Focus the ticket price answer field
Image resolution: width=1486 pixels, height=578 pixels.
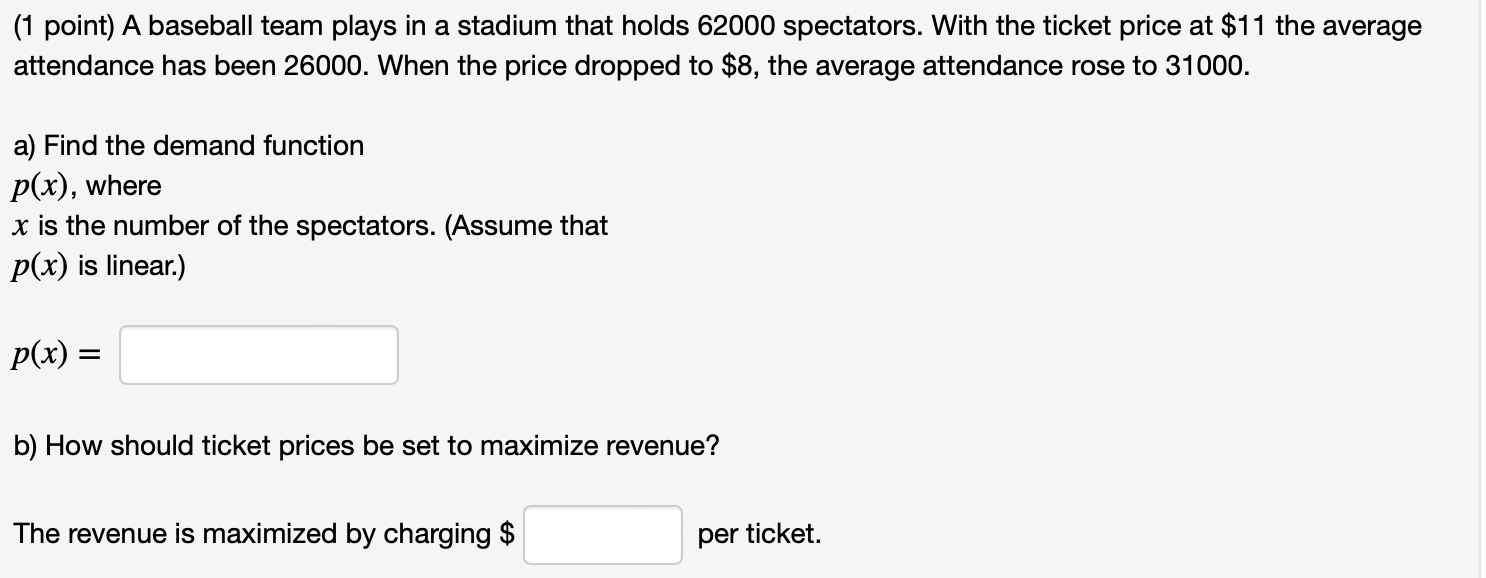click(x=603, y=534)
